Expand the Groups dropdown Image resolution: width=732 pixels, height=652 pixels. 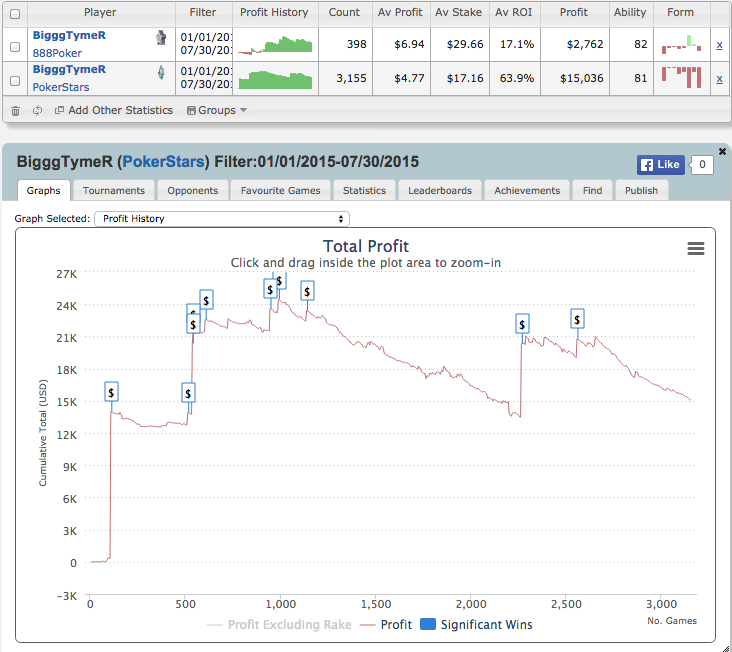(x=217, y=111)
